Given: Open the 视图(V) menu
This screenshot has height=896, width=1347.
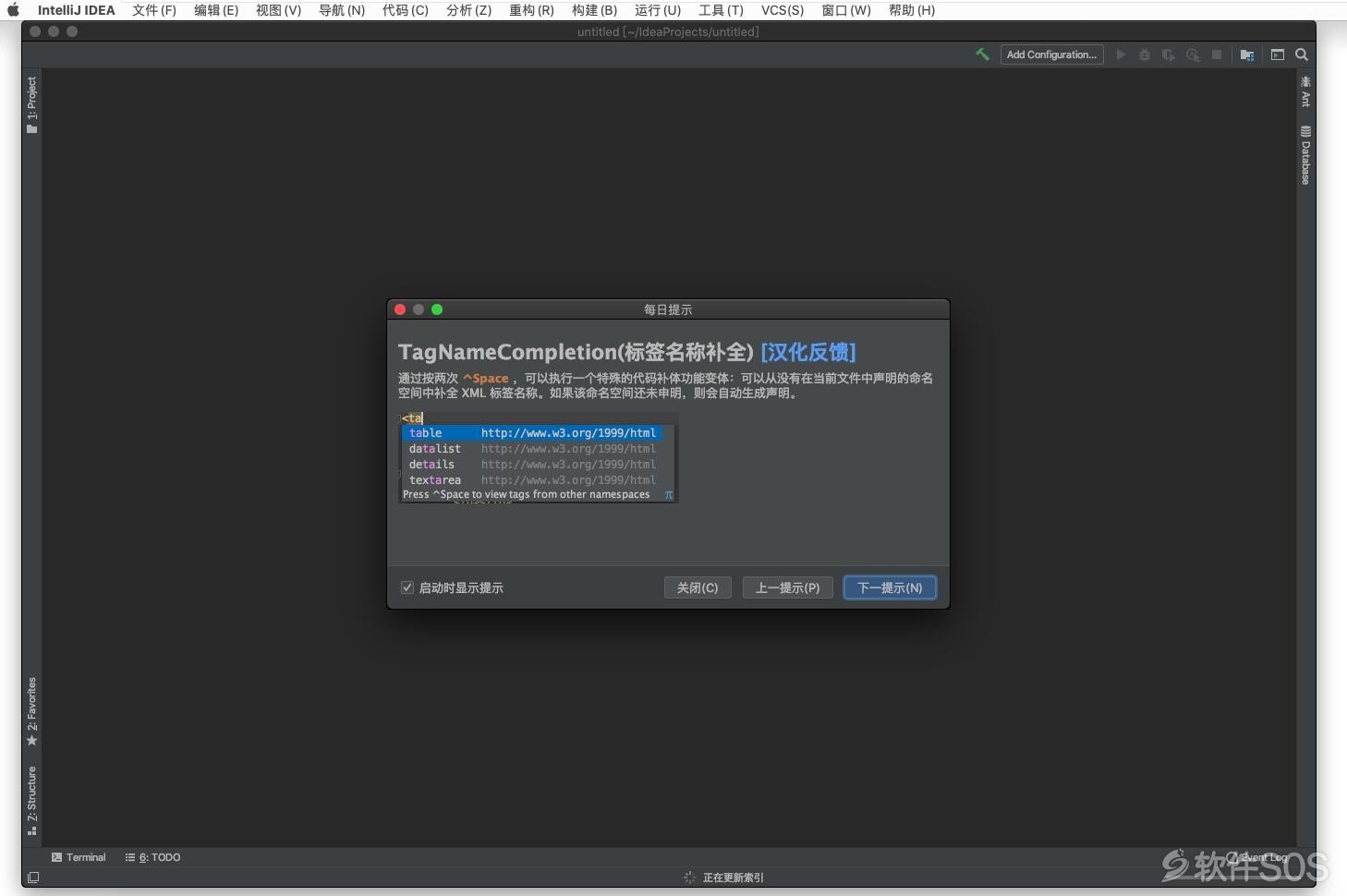Looking at the screenshot, I should [278, 10].
